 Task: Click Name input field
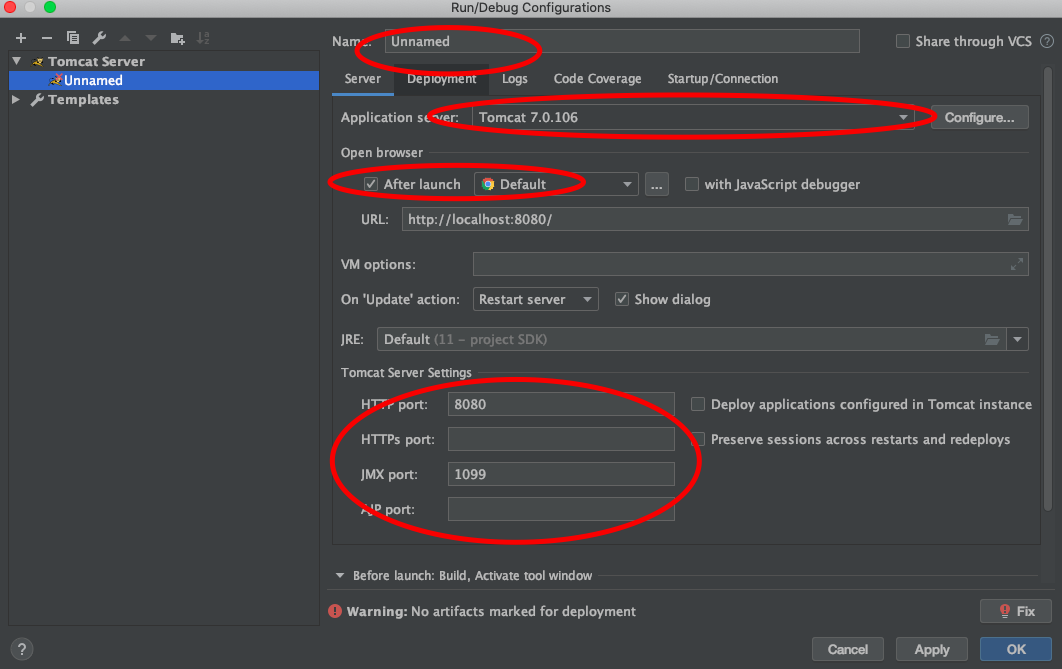click(622, 41)
